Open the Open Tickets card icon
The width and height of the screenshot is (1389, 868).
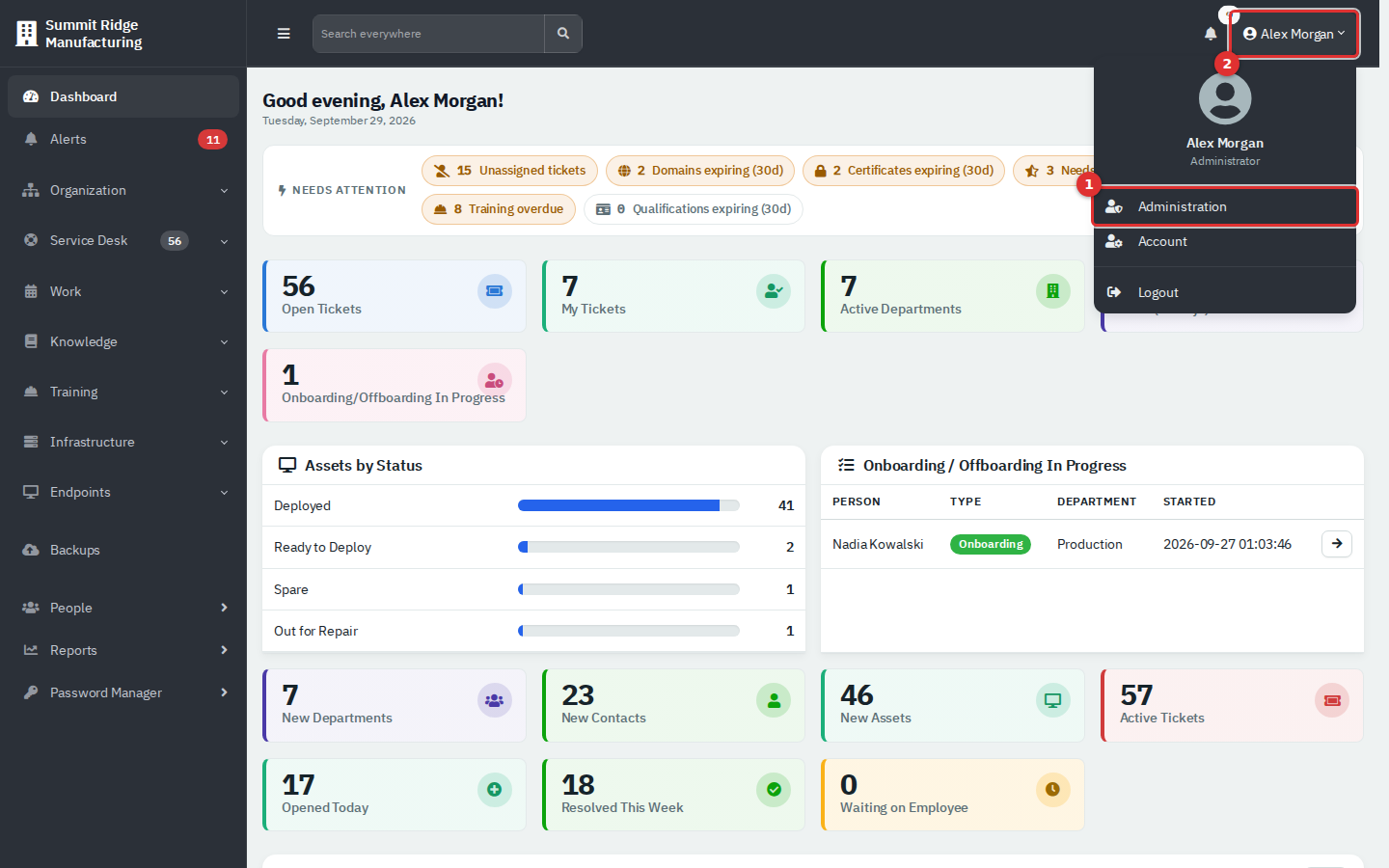click(495, 291)
